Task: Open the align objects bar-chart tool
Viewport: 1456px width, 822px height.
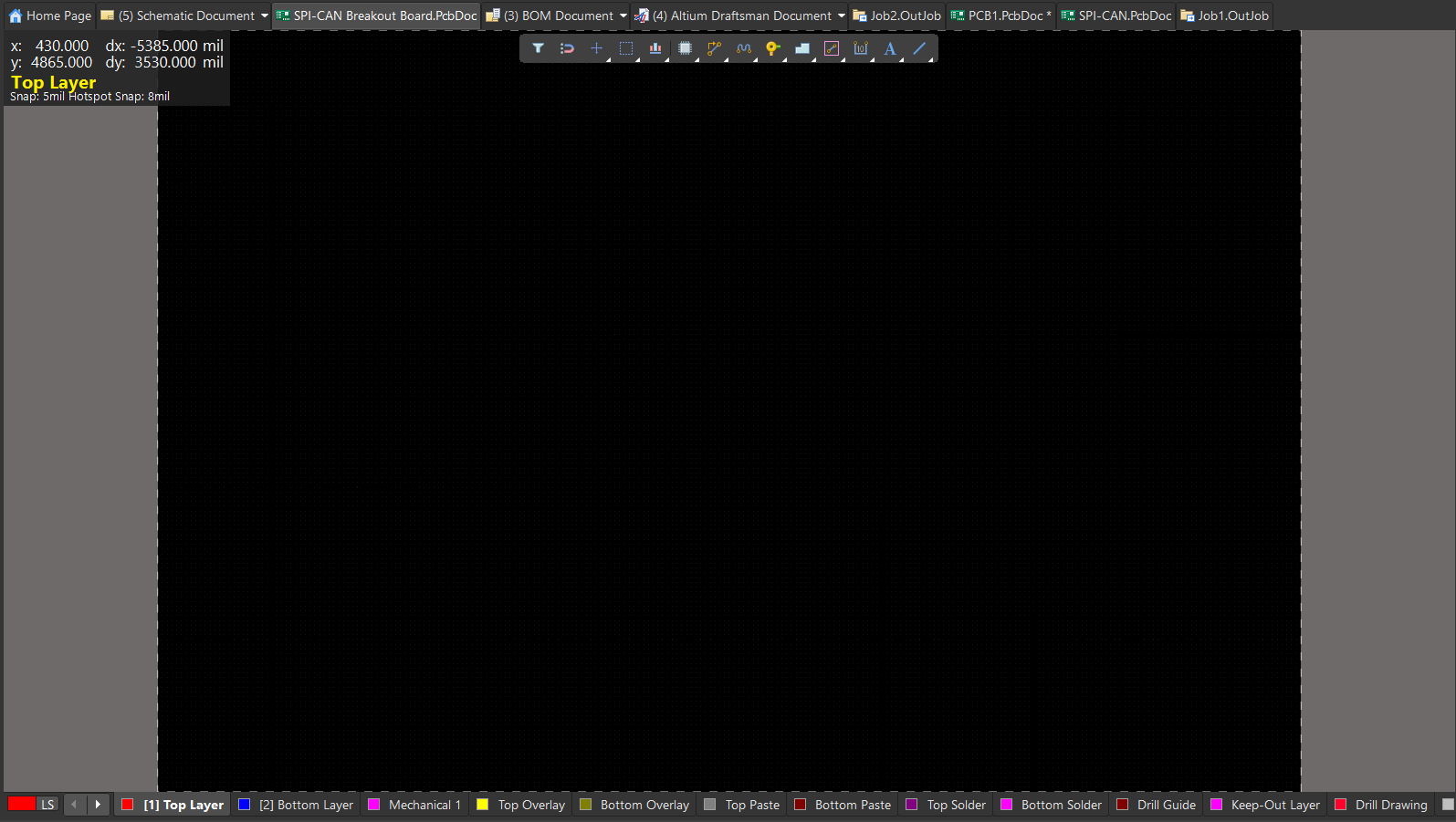Action: [655, 48]
